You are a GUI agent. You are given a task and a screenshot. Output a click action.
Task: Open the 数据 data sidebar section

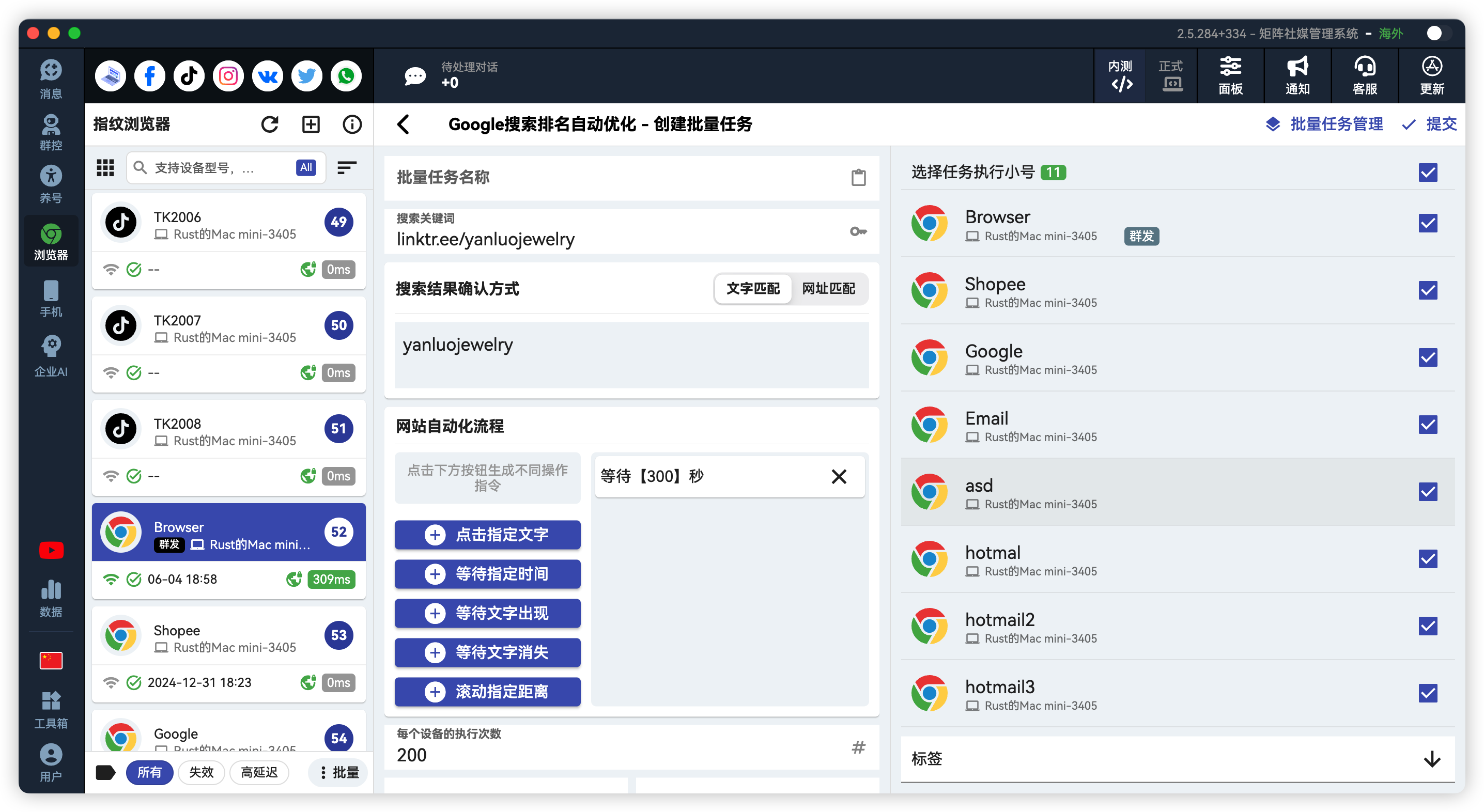pos(51,598)
